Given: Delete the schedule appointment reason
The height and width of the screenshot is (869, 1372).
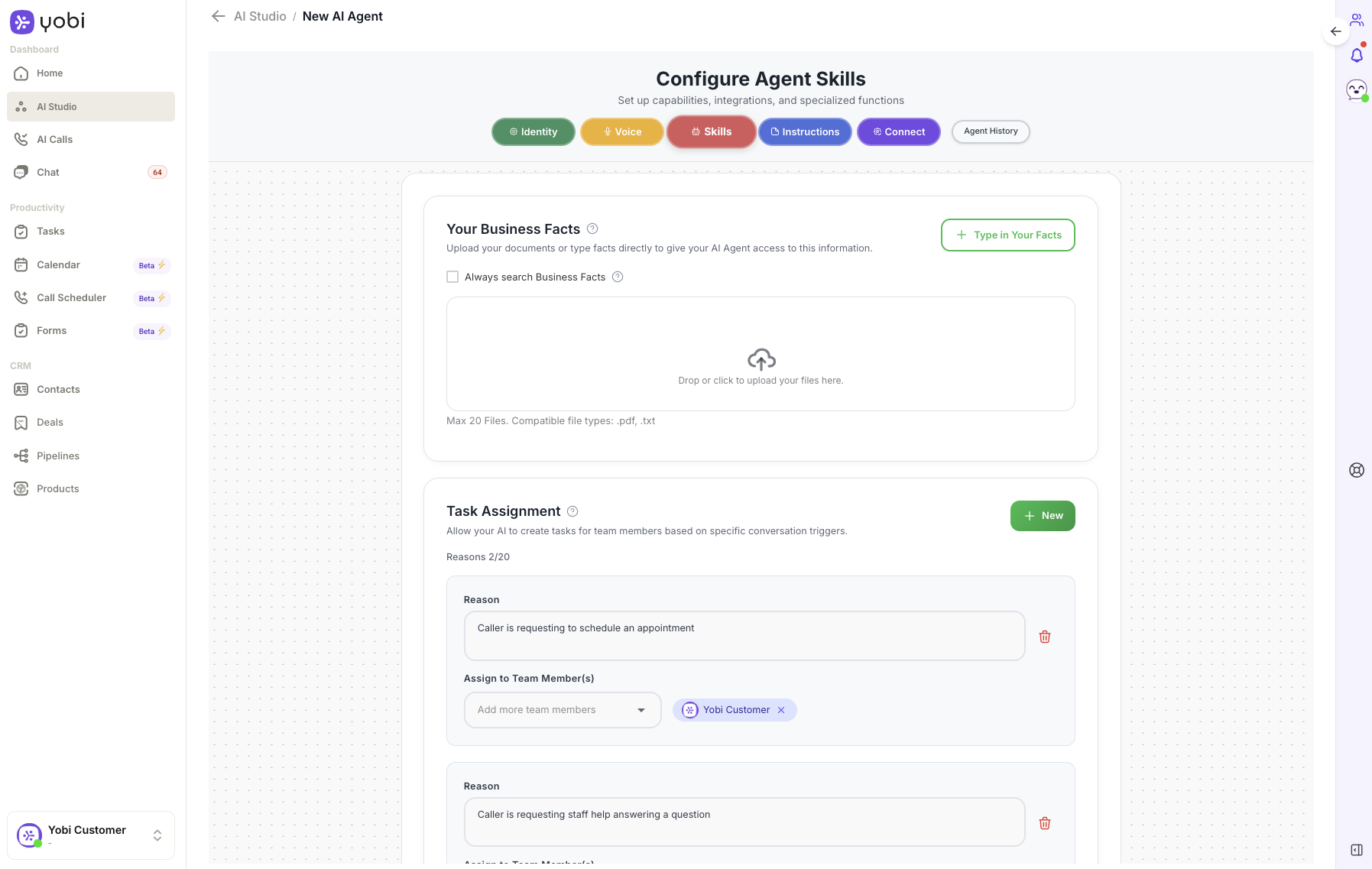Looking at the screenshot, I should (1045, 637).
